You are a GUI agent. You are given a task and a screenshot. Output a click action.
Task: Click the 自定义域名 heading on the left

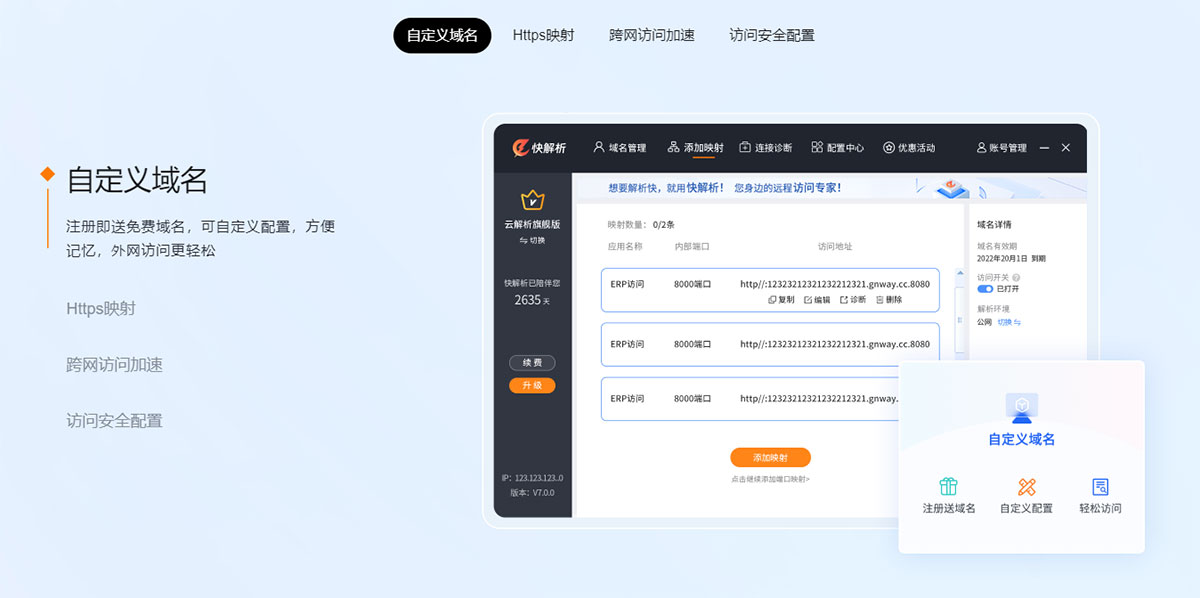137,180
